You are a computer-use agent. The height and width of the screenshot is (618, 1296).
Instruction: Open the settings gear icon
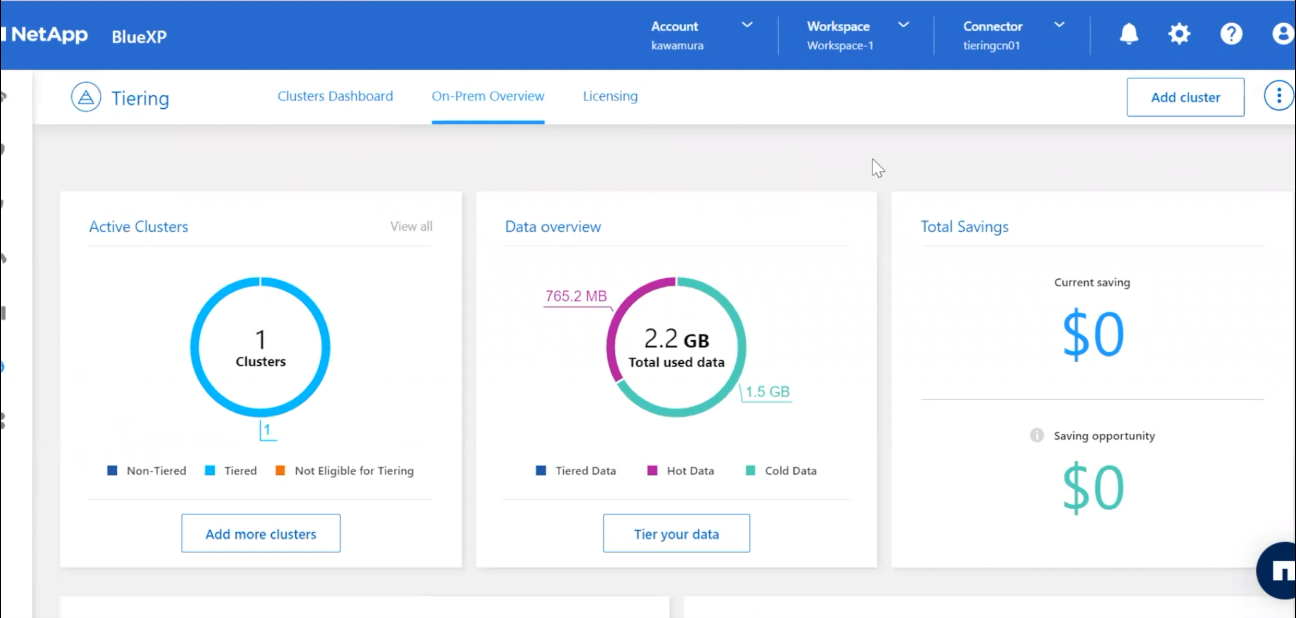tap(1180, 34)
